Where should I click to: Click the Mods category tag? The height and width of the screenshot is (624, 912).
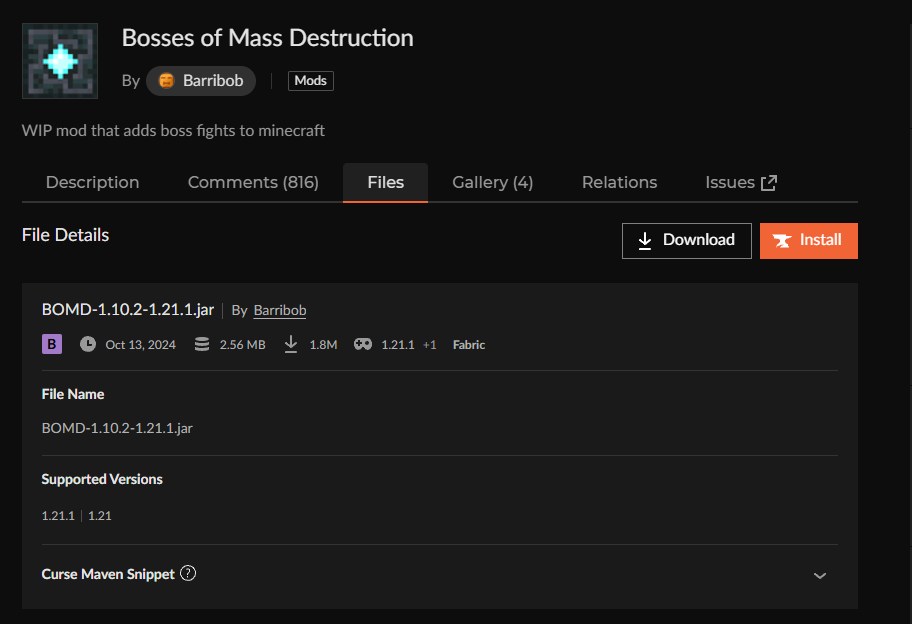point(310,81)
